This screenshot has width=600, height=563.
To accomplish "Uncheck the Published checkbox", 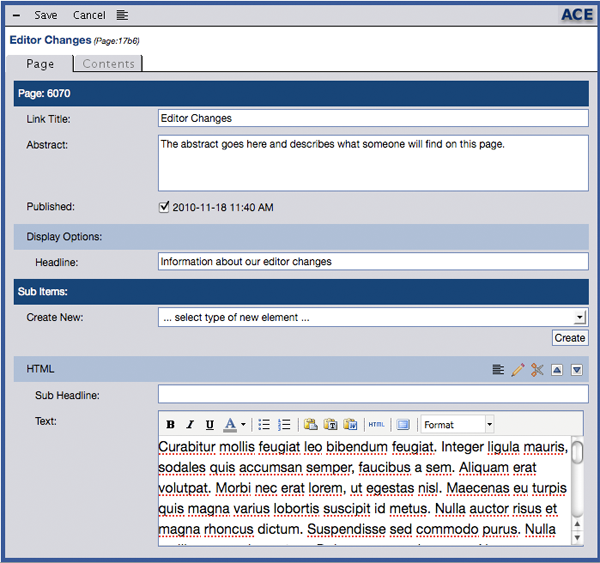I will [165, 208].
